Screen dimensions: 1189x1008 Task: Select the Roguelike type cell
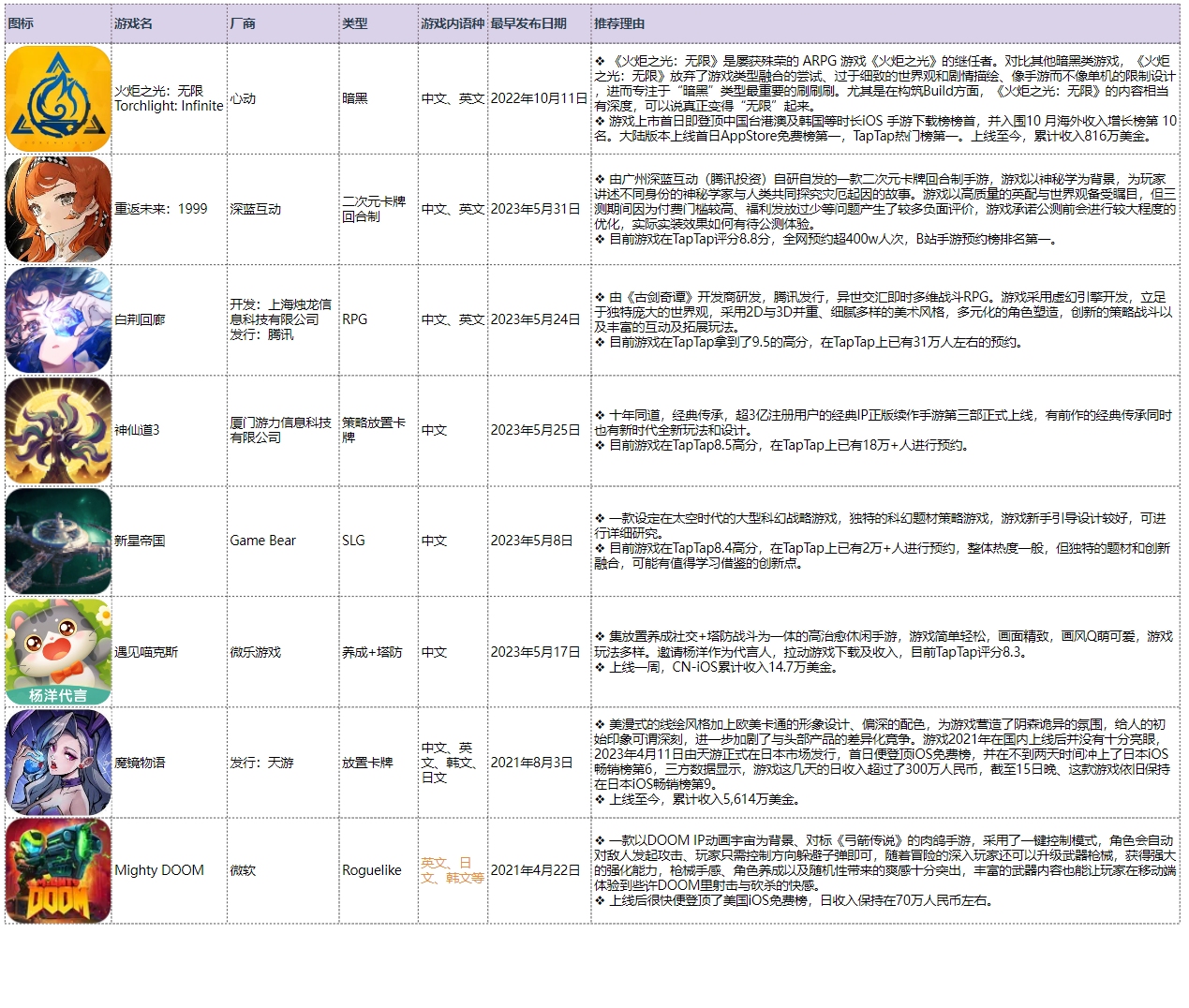click(x=372, y=870)
